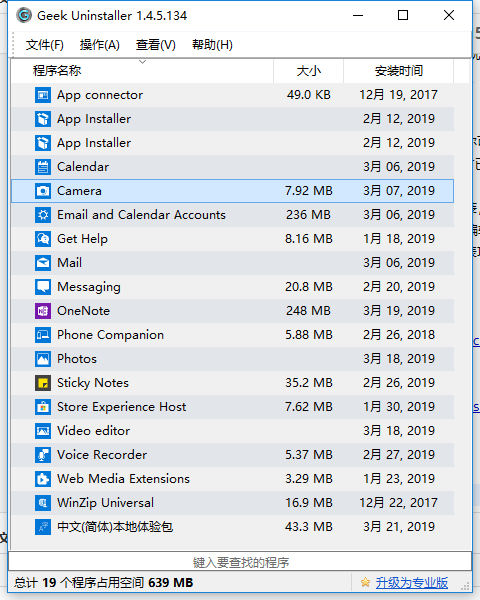Click the search box 键入要查找的程序

tap(240, 562)
